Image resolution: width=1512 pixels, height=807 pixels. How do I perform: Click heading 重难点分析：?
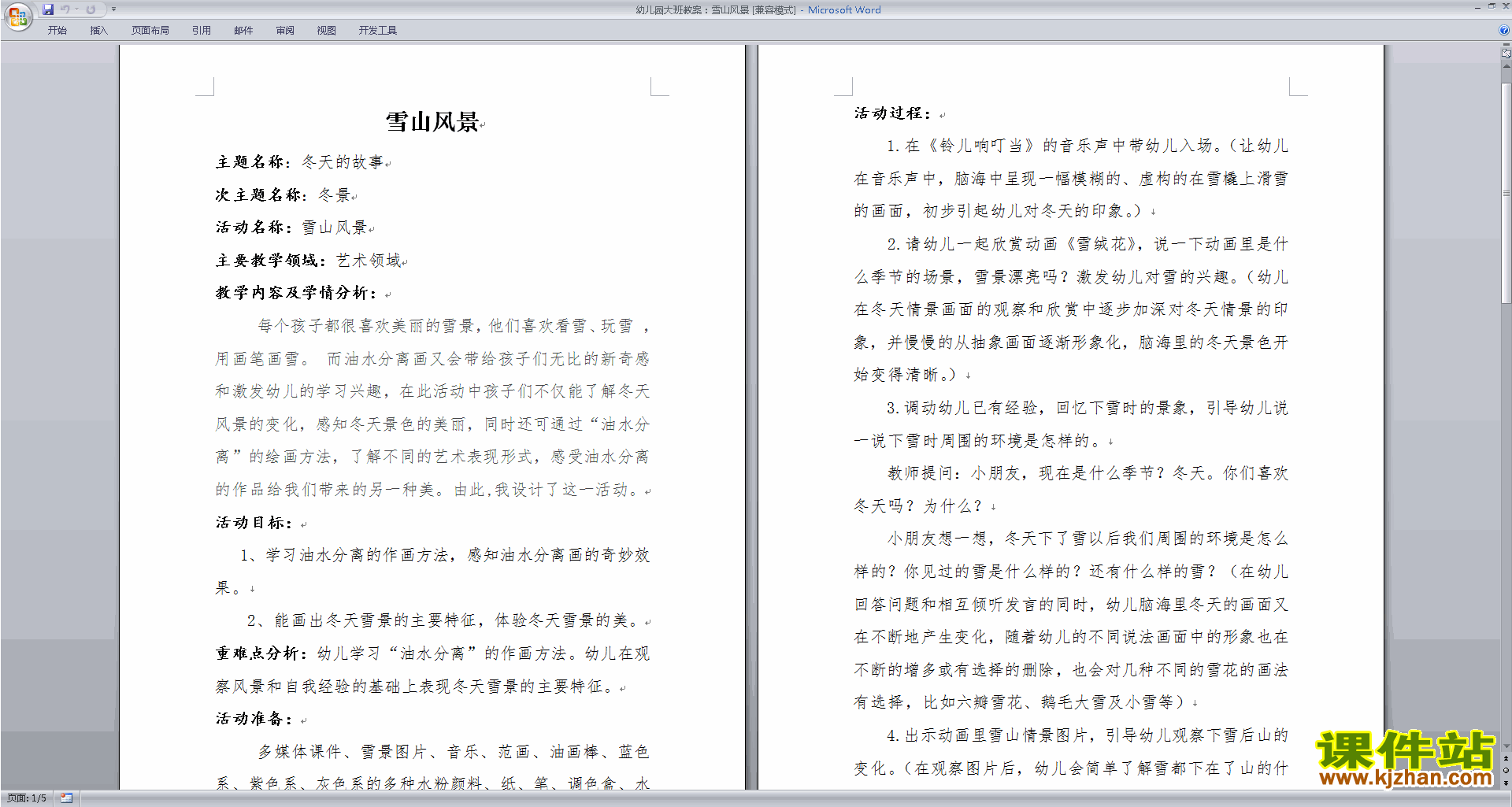click(x=262, y=653)
